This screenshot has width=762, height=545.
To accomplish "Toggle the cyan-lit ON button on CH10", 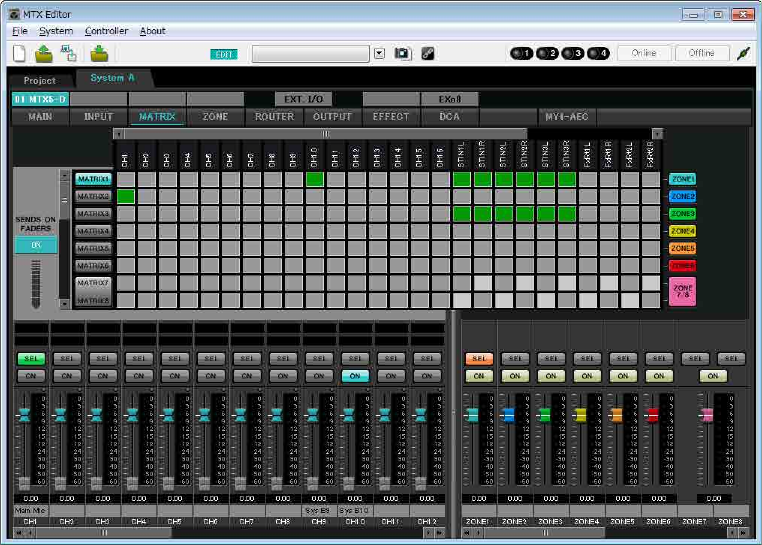I will point(354,376).
